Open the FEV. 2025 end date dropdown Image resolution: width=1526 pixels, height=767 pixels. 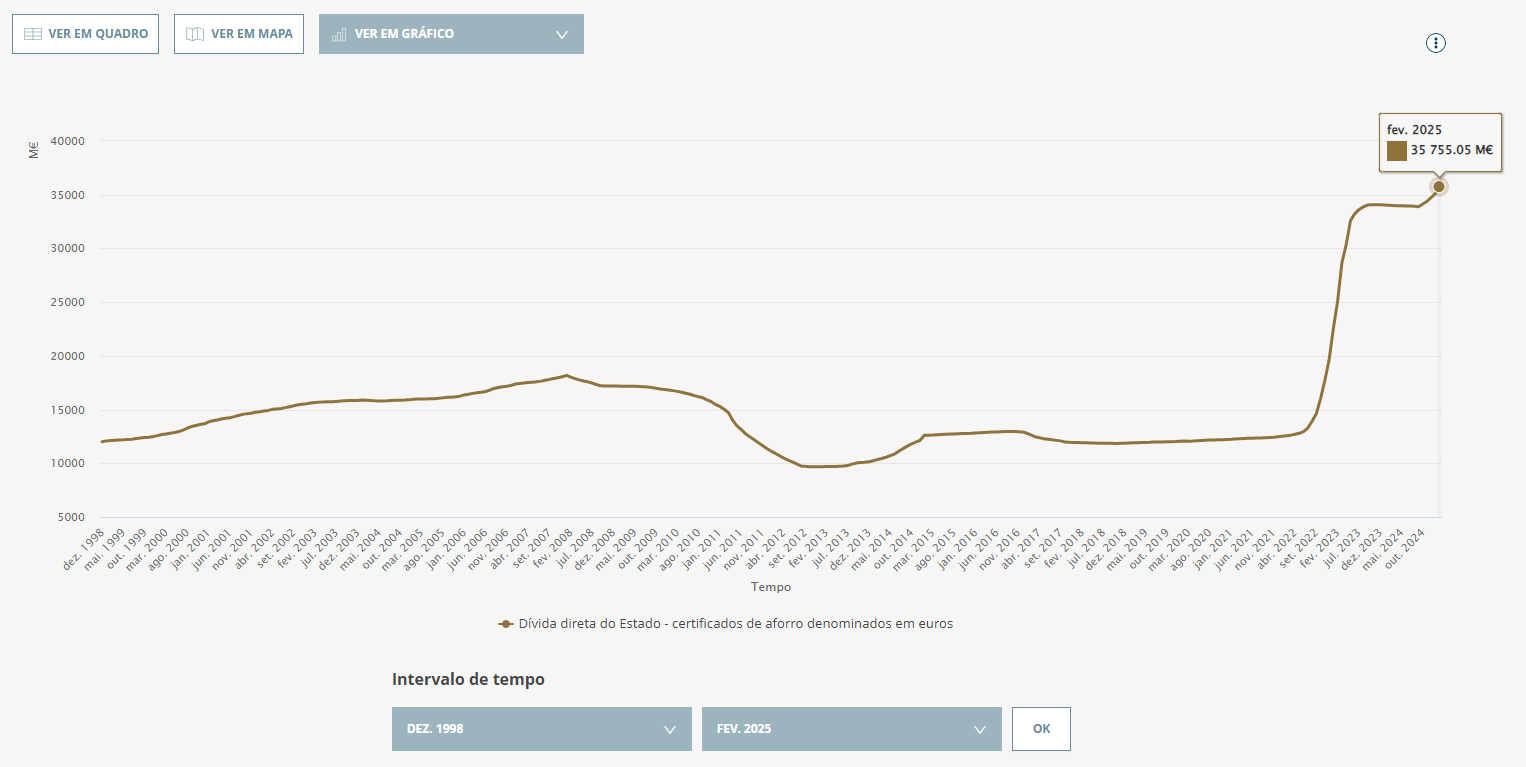coord(852,729)
